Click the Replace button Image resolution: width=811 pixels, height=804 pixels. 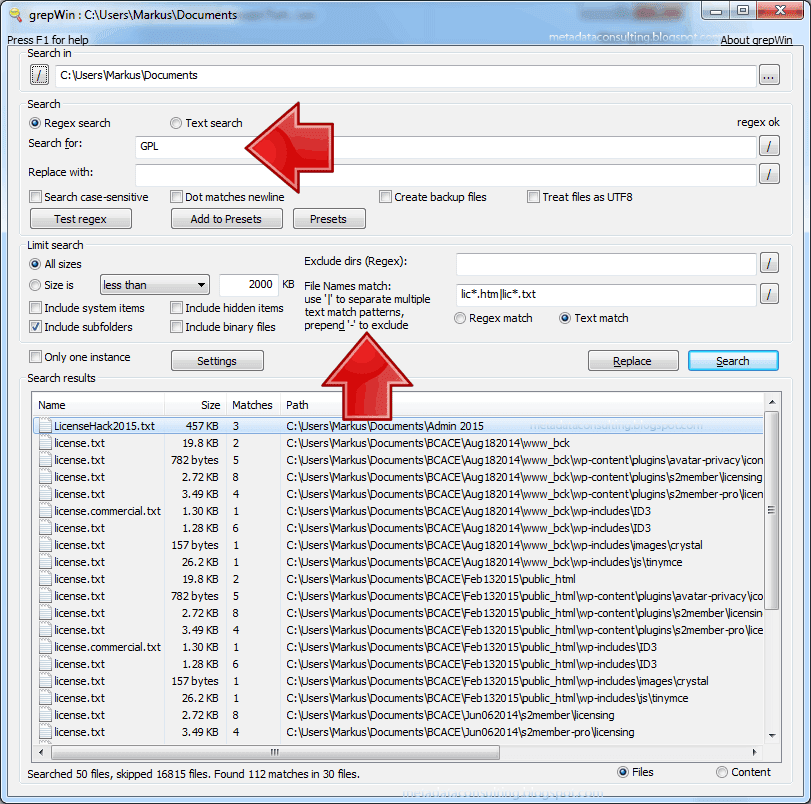tap(633, 361)
